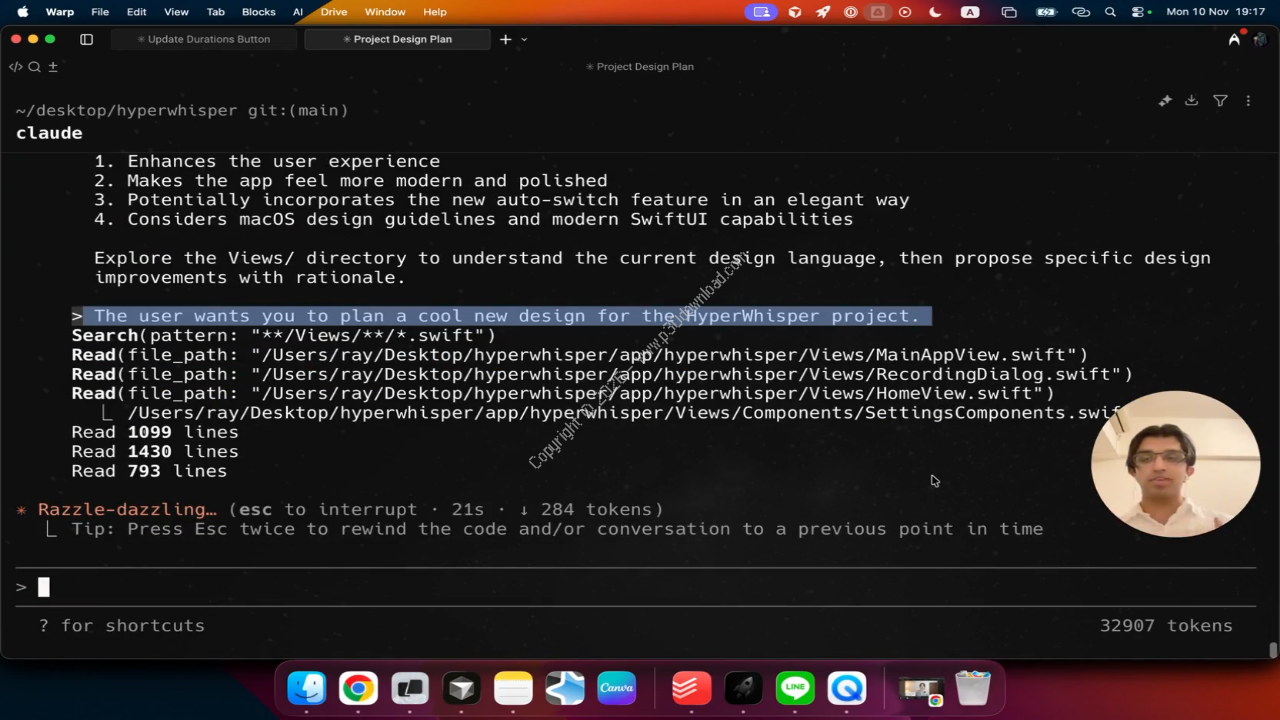Viewport: 1280px width, 720px height.
Task: Open Canva from the dock
Action: tap(617, 688)
